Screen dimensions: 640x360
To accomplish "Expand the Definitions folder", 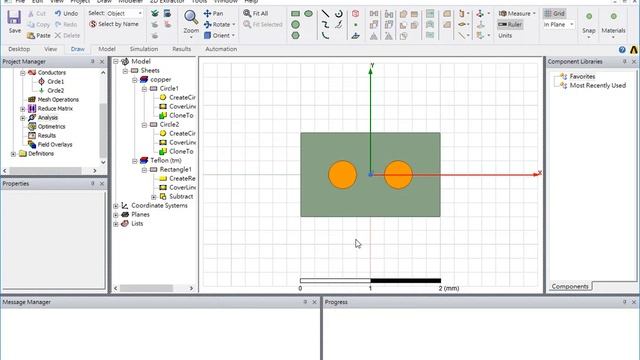I will (13, 154).
